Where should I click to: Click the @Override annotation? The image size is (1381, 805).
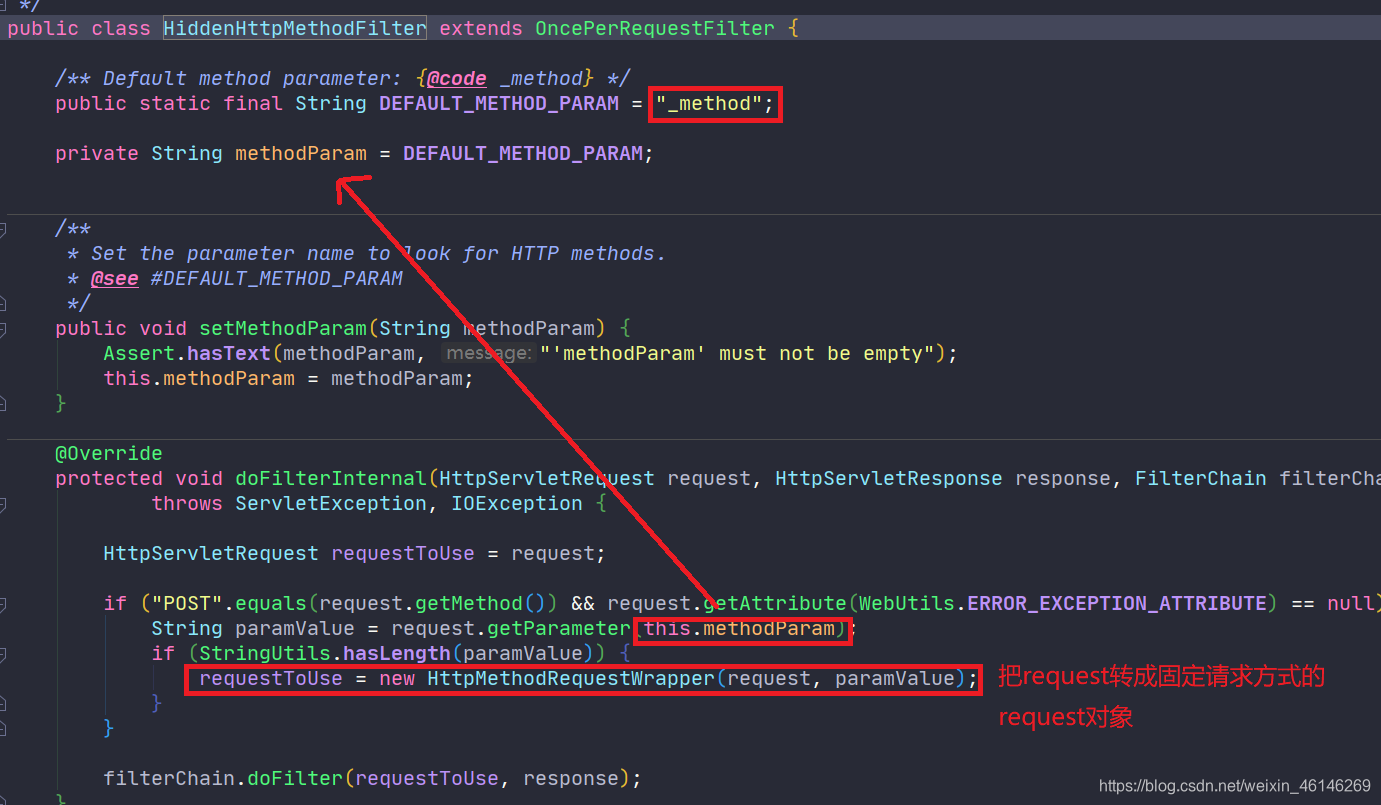(x=109, y=453)
